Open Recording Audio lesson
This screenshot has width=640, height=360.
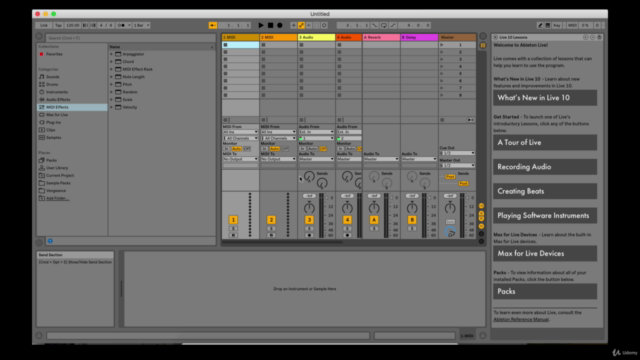[545, 167]
